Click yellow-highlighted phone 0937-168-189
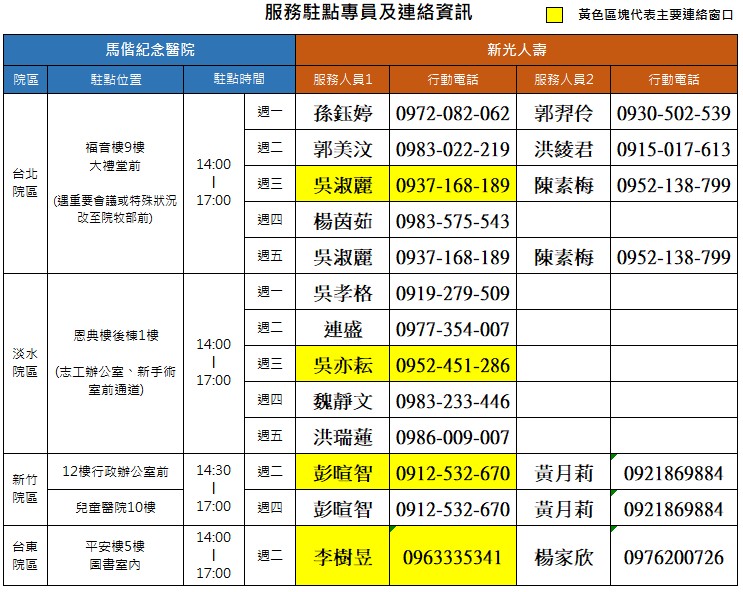Screen dimensions: 743x592 tap(453, 185)
